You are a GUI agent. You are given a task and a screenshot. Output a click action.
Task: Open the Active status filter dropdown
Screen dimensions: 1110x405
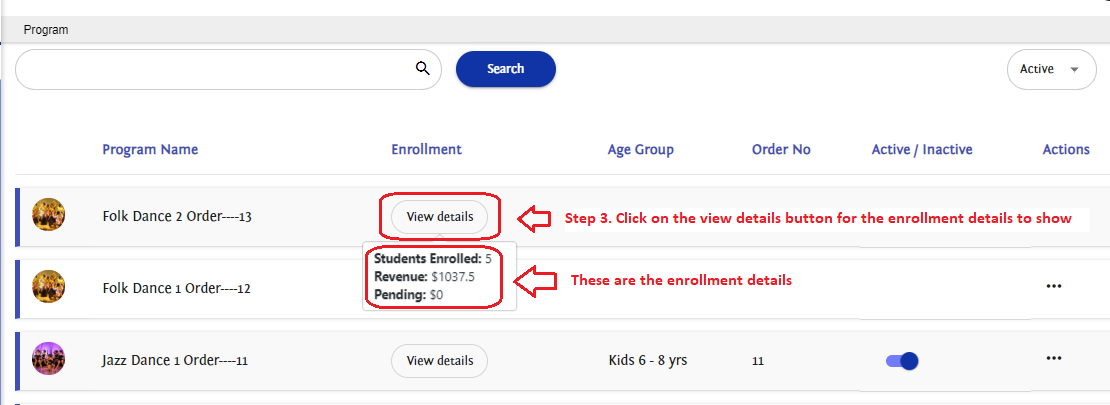tap(1050, 70)
